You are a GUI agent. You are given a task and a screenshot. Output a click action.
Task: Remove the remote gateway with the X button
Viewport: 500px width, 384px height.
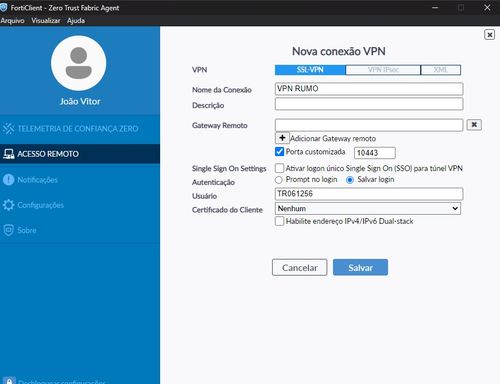coord(474,125)
